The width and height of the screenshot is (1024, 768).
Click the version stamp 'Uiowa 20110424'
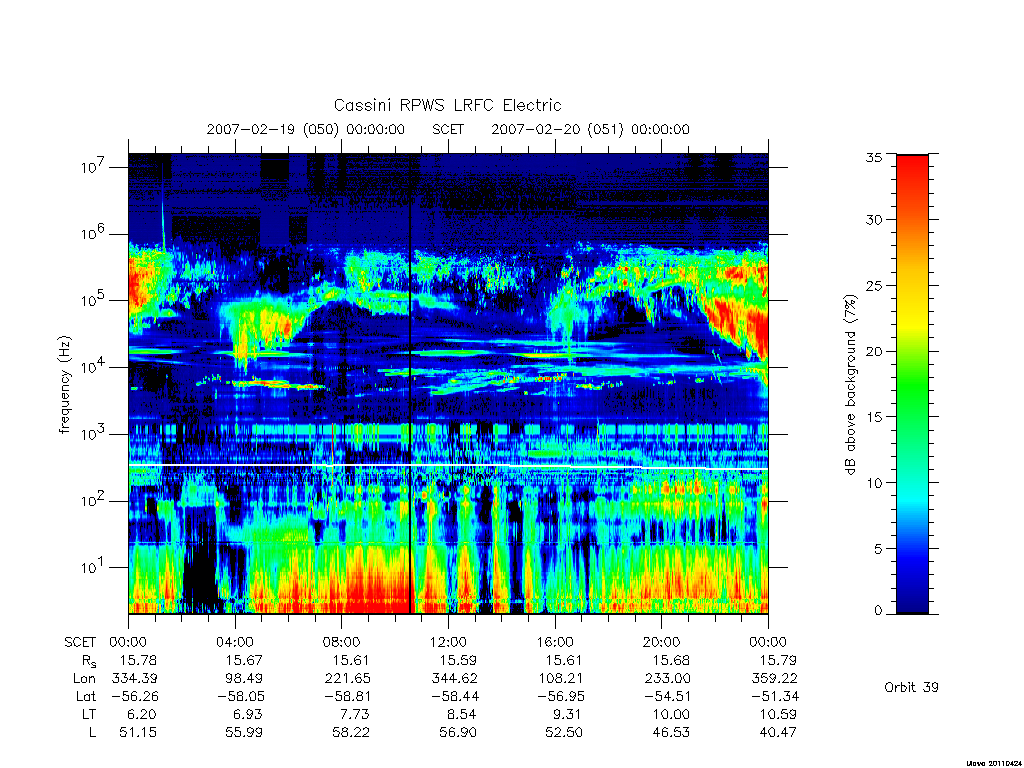pyautogui.click(x=993, y=763)
